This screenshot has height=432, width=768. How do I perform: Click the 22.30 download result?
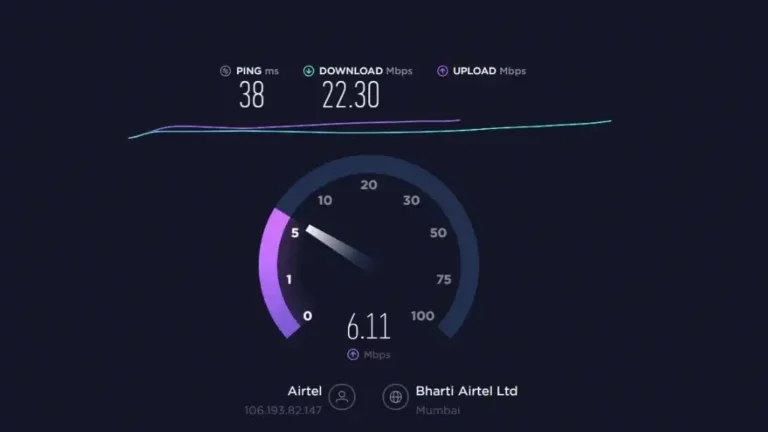coord(351,95)
